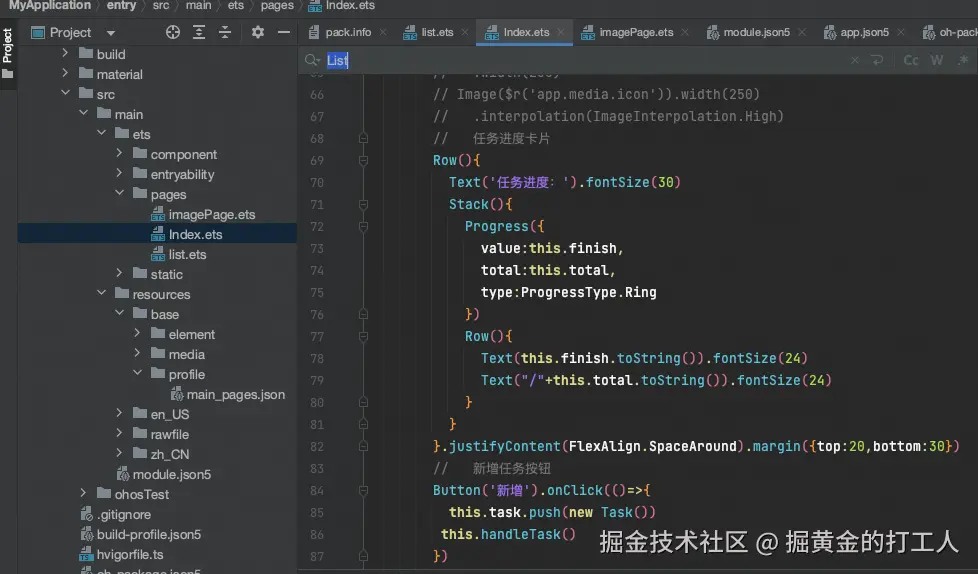This screenshot has width=978, height=574.
Task: Collapse the src folder
Action: click(65, 94)
